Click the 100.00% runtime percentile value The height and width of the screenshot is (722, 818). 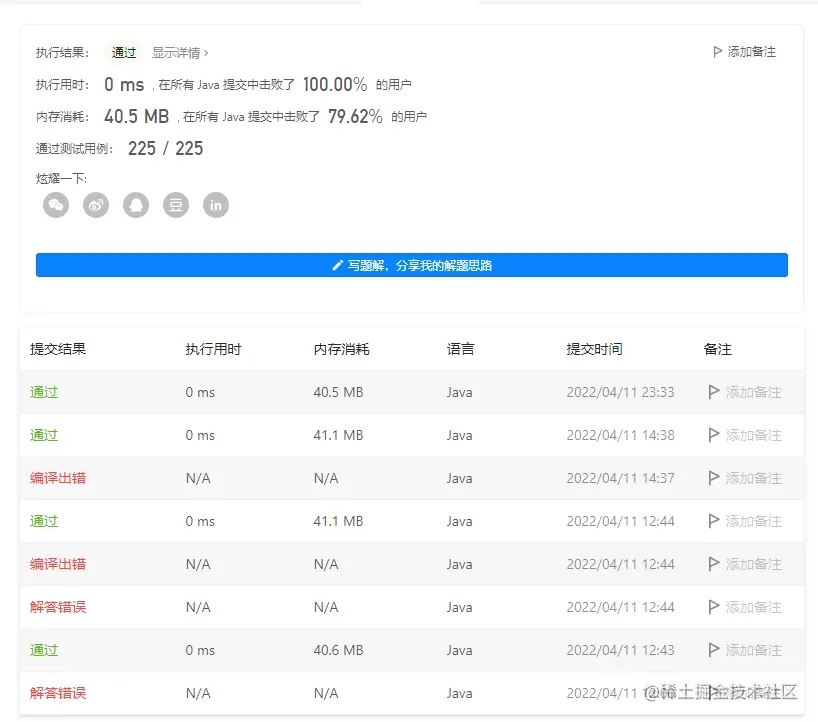tap(335, 85)
